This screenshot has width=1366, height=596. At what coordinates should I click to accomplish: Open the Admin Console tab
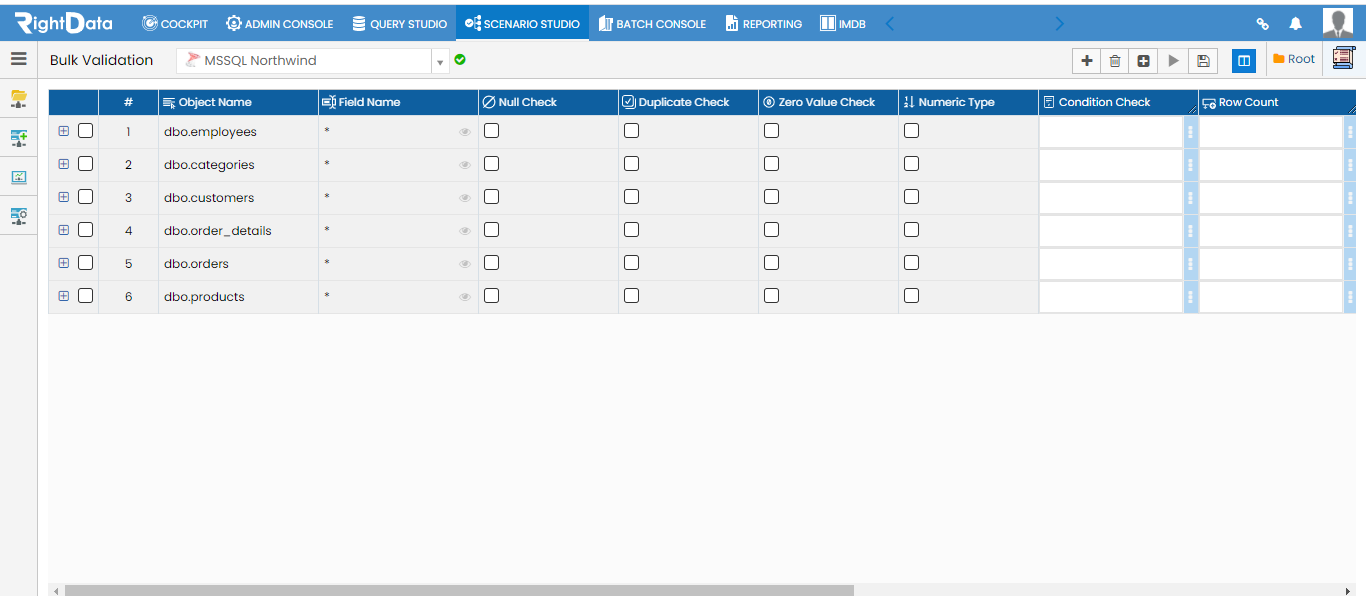pos(280,23)
